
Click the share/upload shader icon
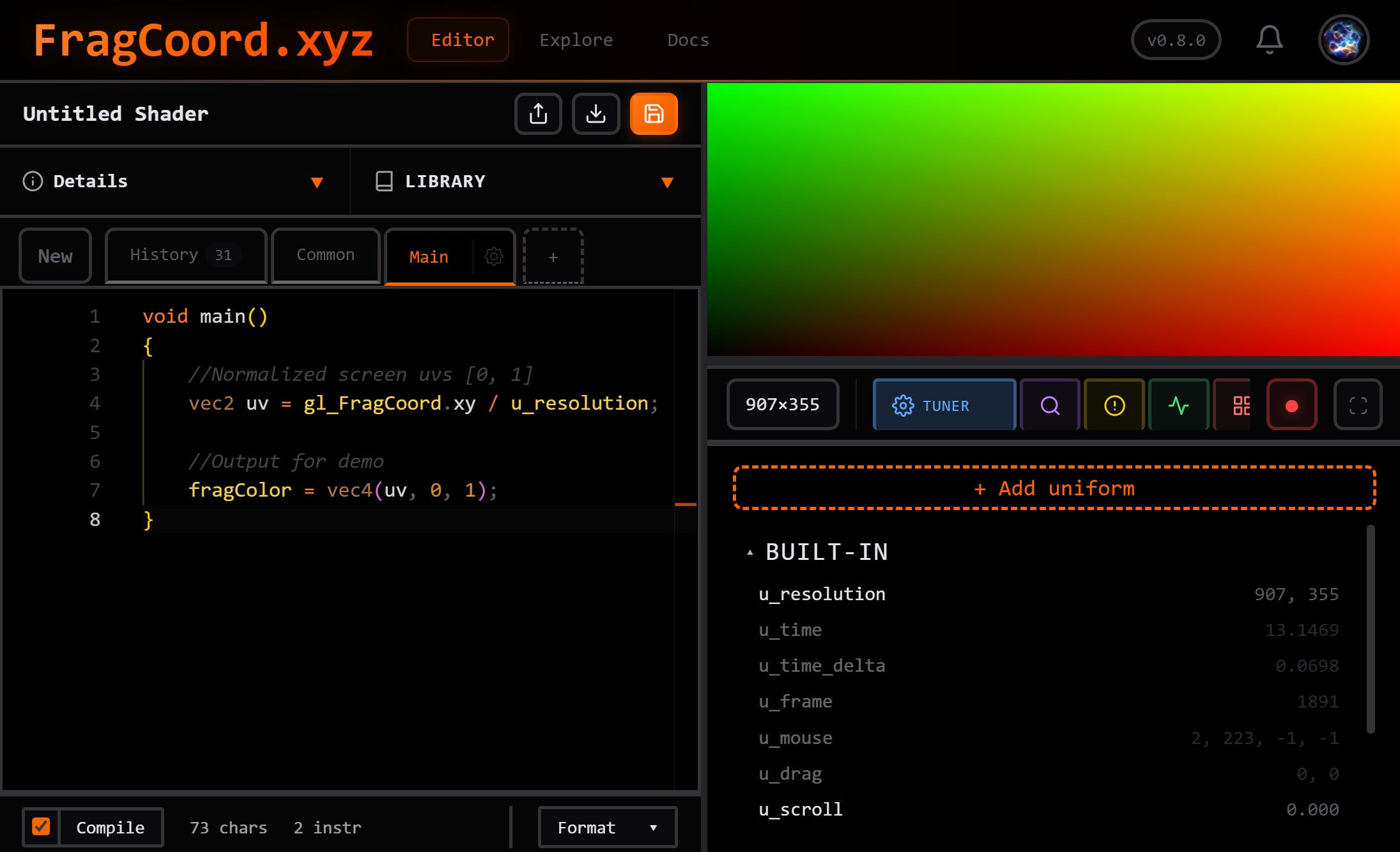(x=538, y=114)
